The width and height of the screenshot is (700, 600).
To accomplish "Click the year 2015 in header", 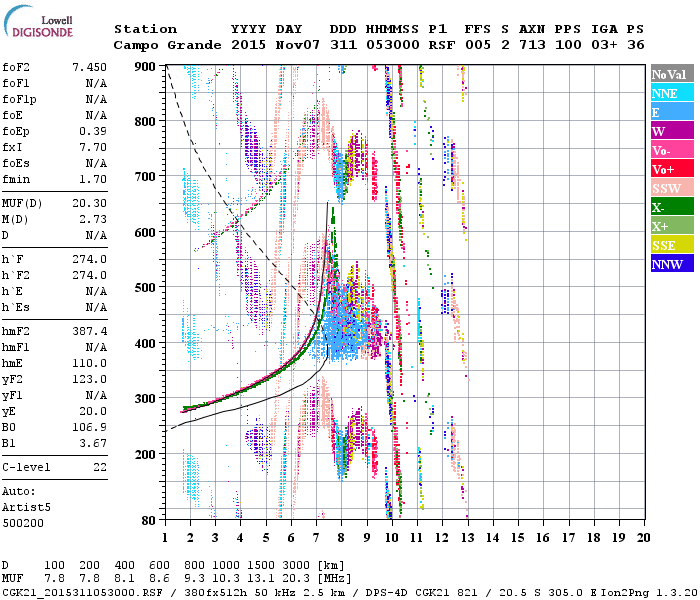I will (x=249, y=45).
